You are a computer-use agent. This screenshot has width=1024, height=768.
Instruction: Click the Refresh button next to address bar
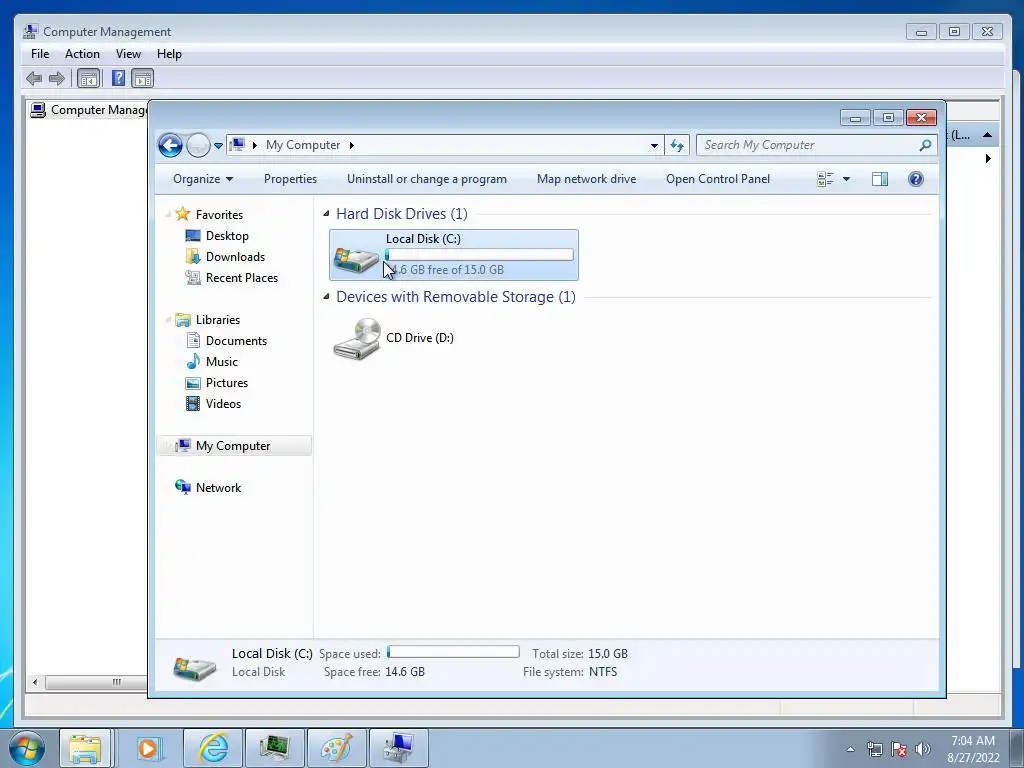point(677,146)
